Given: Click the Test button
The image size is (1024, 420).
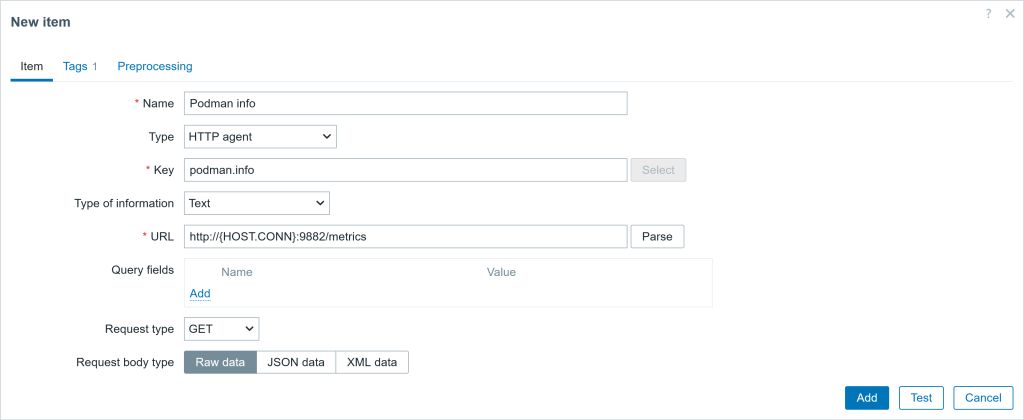Looking at the screenshot, I should coord(921,398).
